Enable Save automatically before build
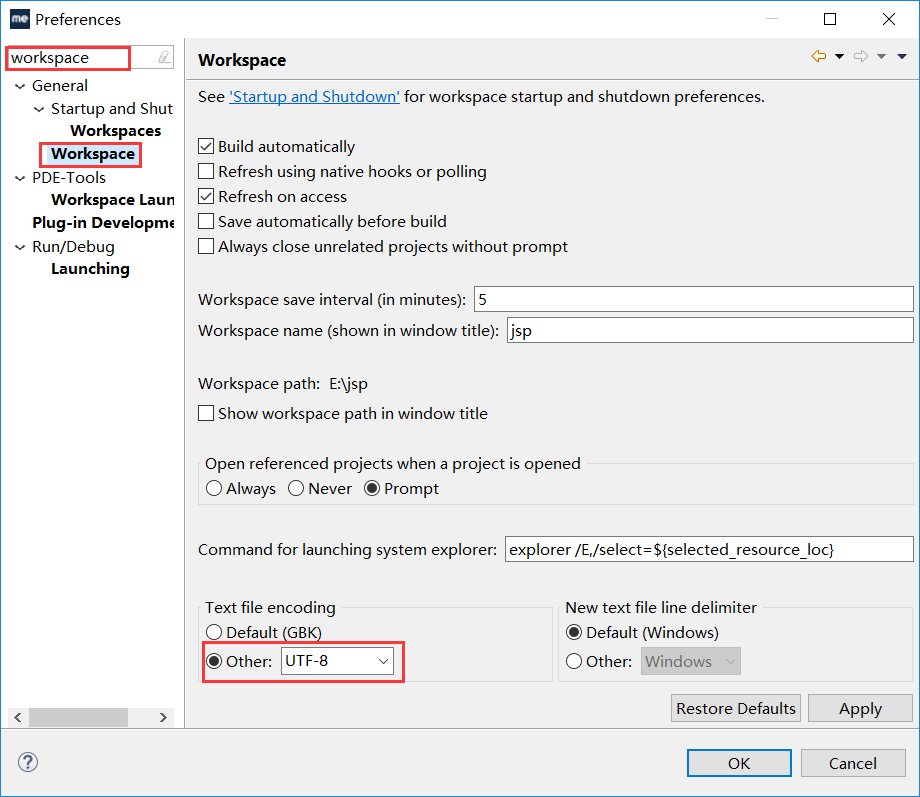 [x=206, y=221]
